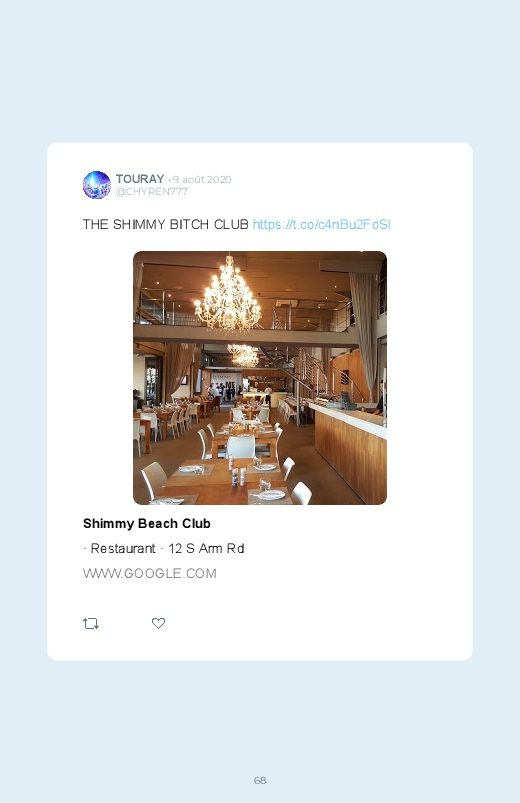Screen dimensions: 520x803
Task: Click the 12 S Arm Rd address
Action: click(206, 548)
